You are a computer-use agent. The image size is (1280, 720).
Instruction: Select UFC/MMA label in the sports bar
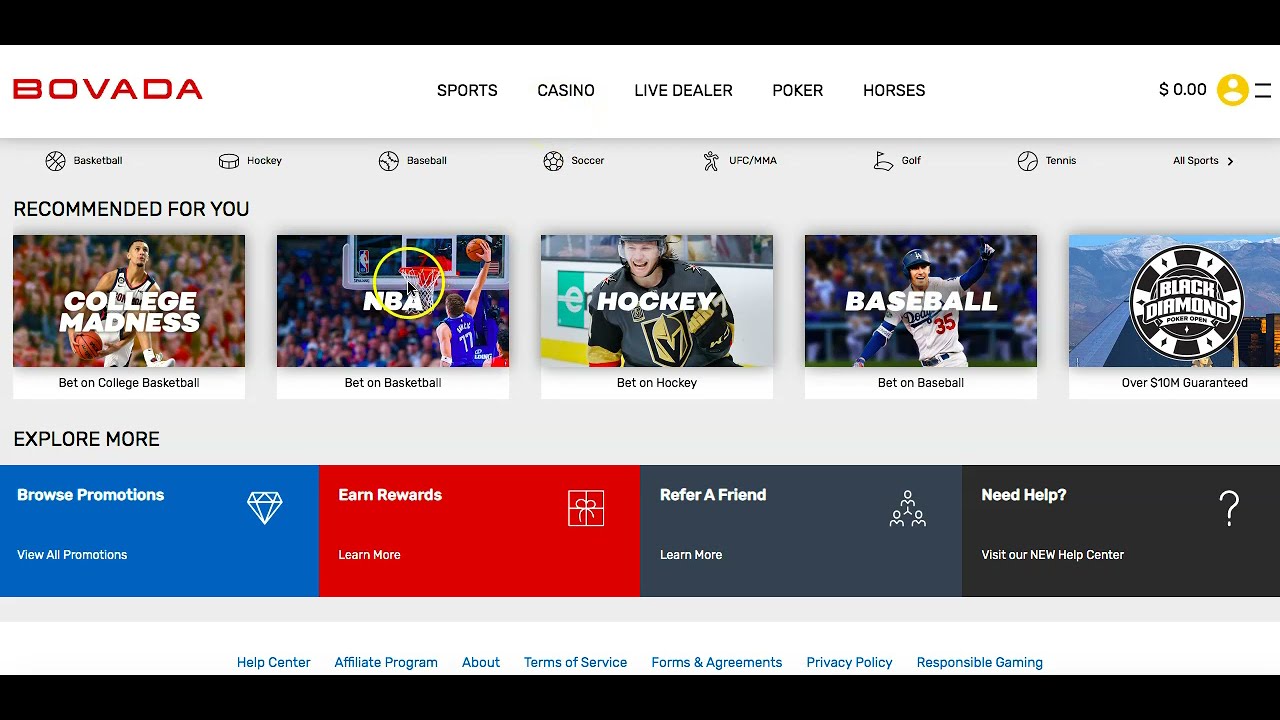pyautogui.click(x=753, y=161)
